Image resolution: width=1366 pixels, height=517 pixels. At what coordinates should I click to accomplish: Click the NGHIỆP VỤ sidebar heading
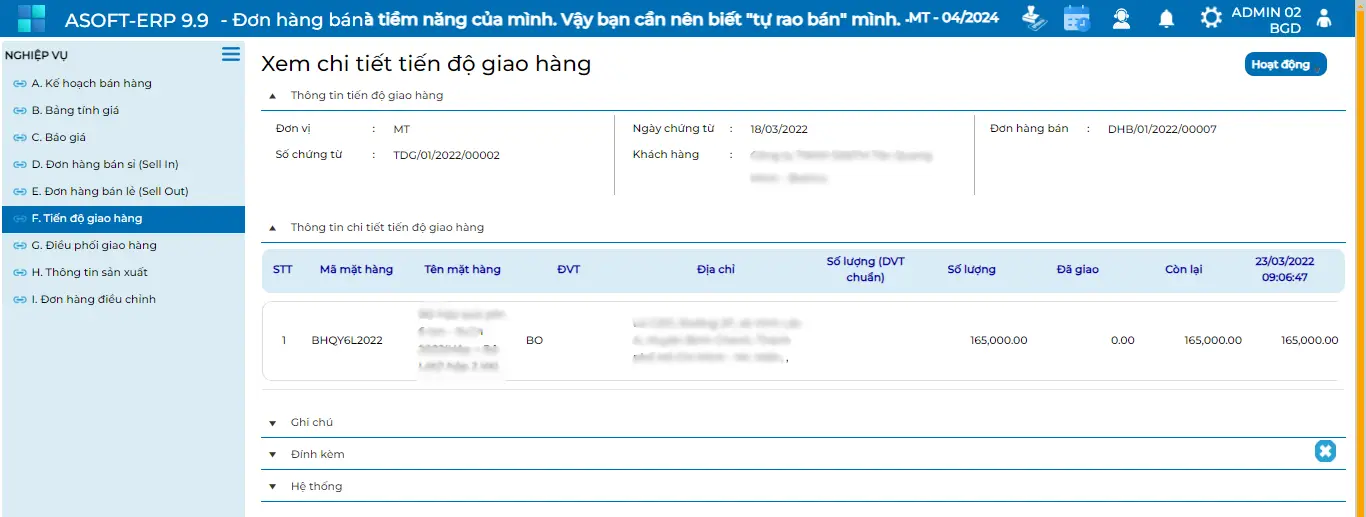[36, 55]
